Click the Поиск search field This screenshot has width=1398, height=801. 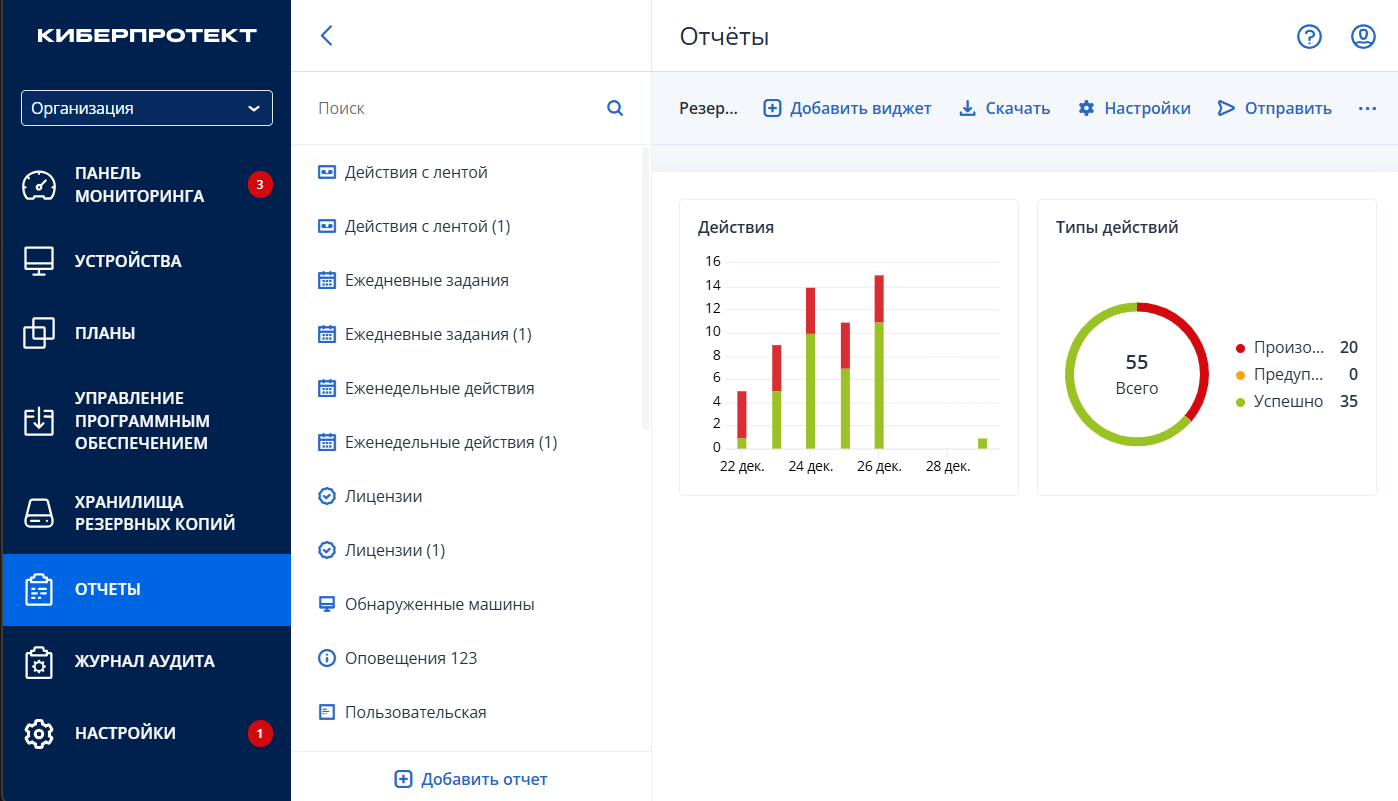click(458, 108)
